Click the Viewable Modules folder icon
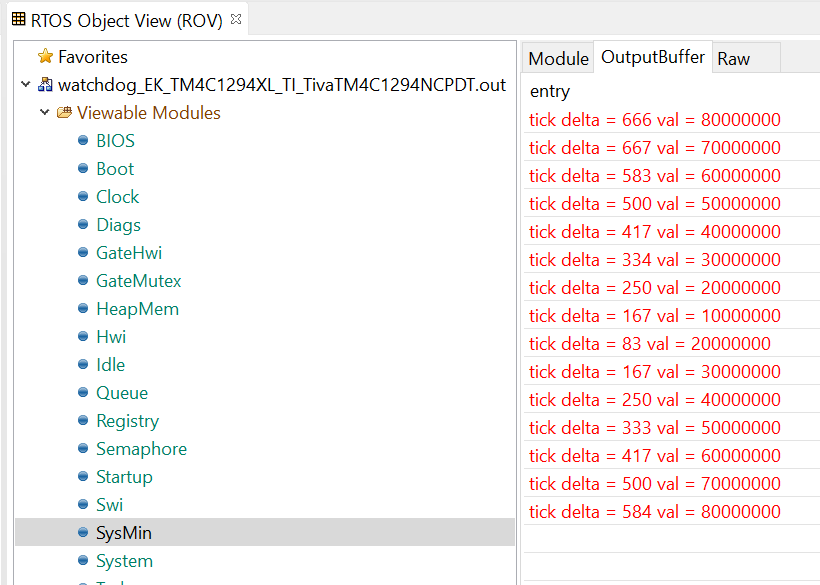The width and height of the screenshot is (820, 585). (64, 113)
